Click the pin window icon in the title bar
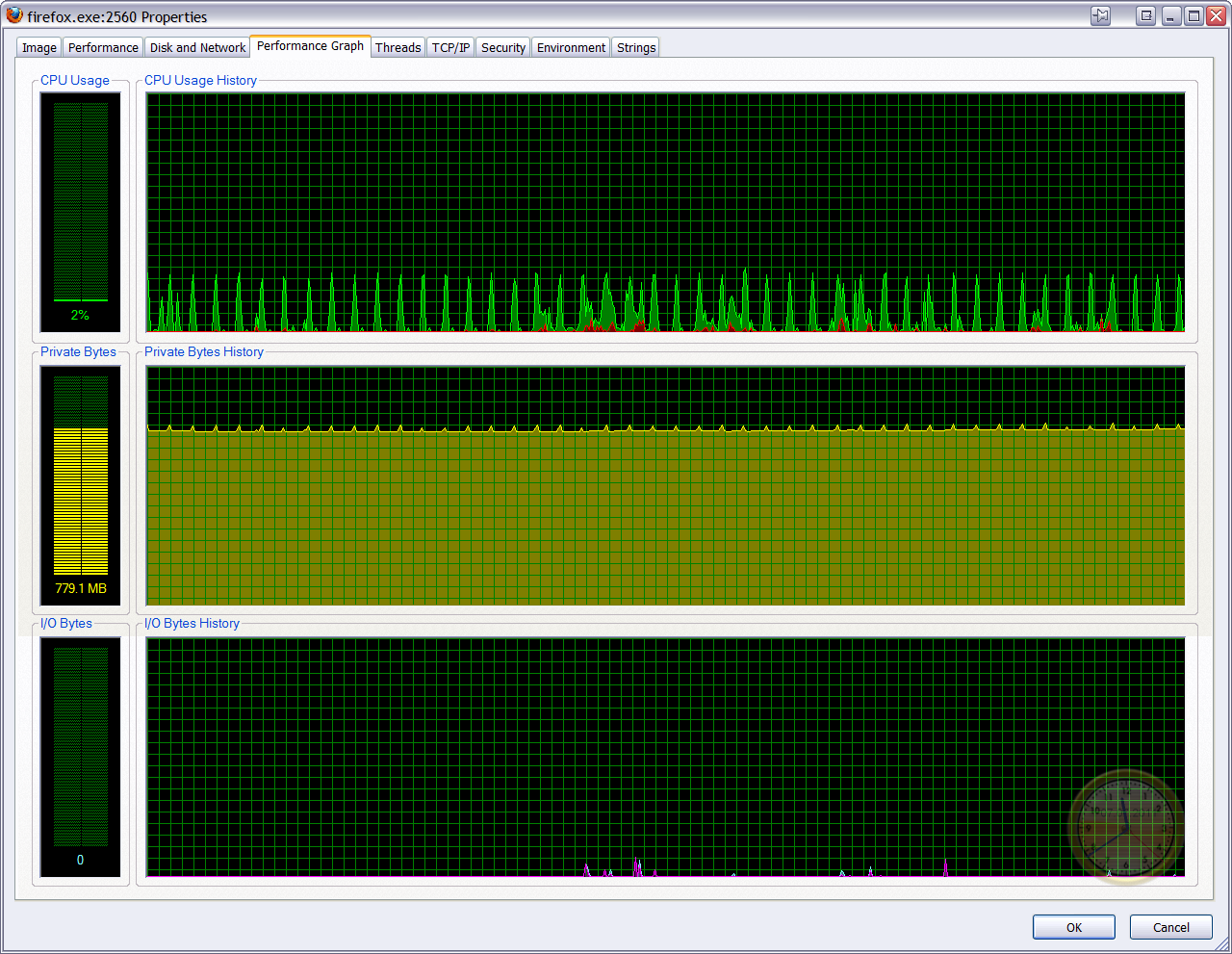 (x=1100, y=15)
